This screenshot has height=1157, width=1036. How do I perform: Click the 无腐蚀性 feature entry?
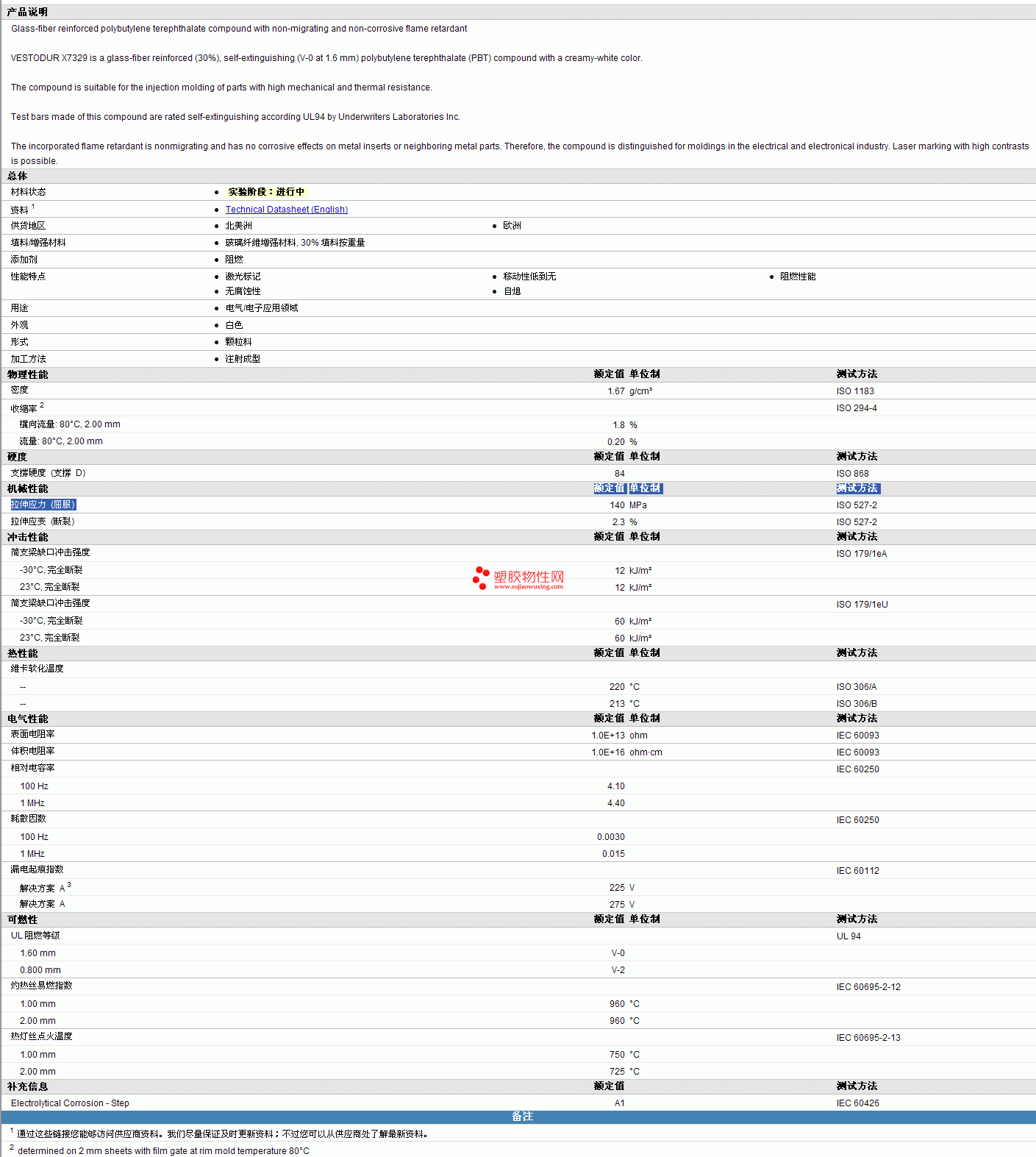click(x=243, y=291)
